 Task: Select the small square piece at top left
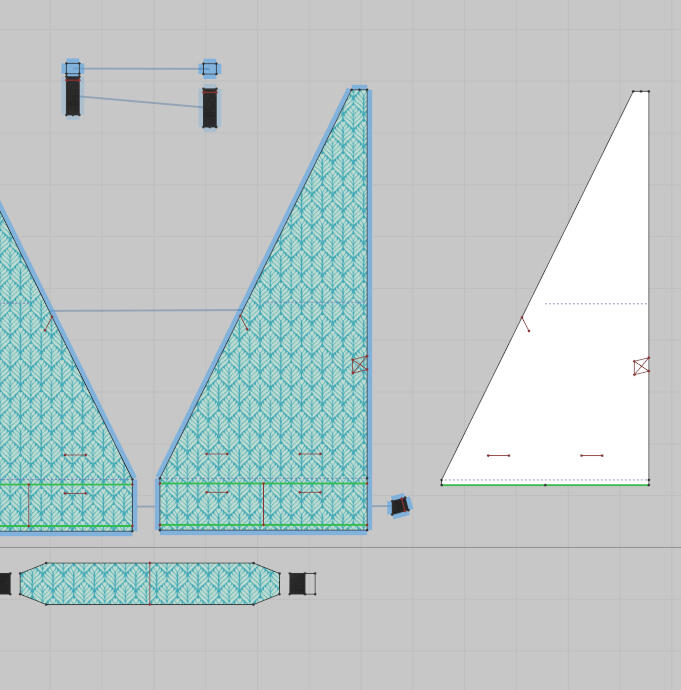click(73, 68)
